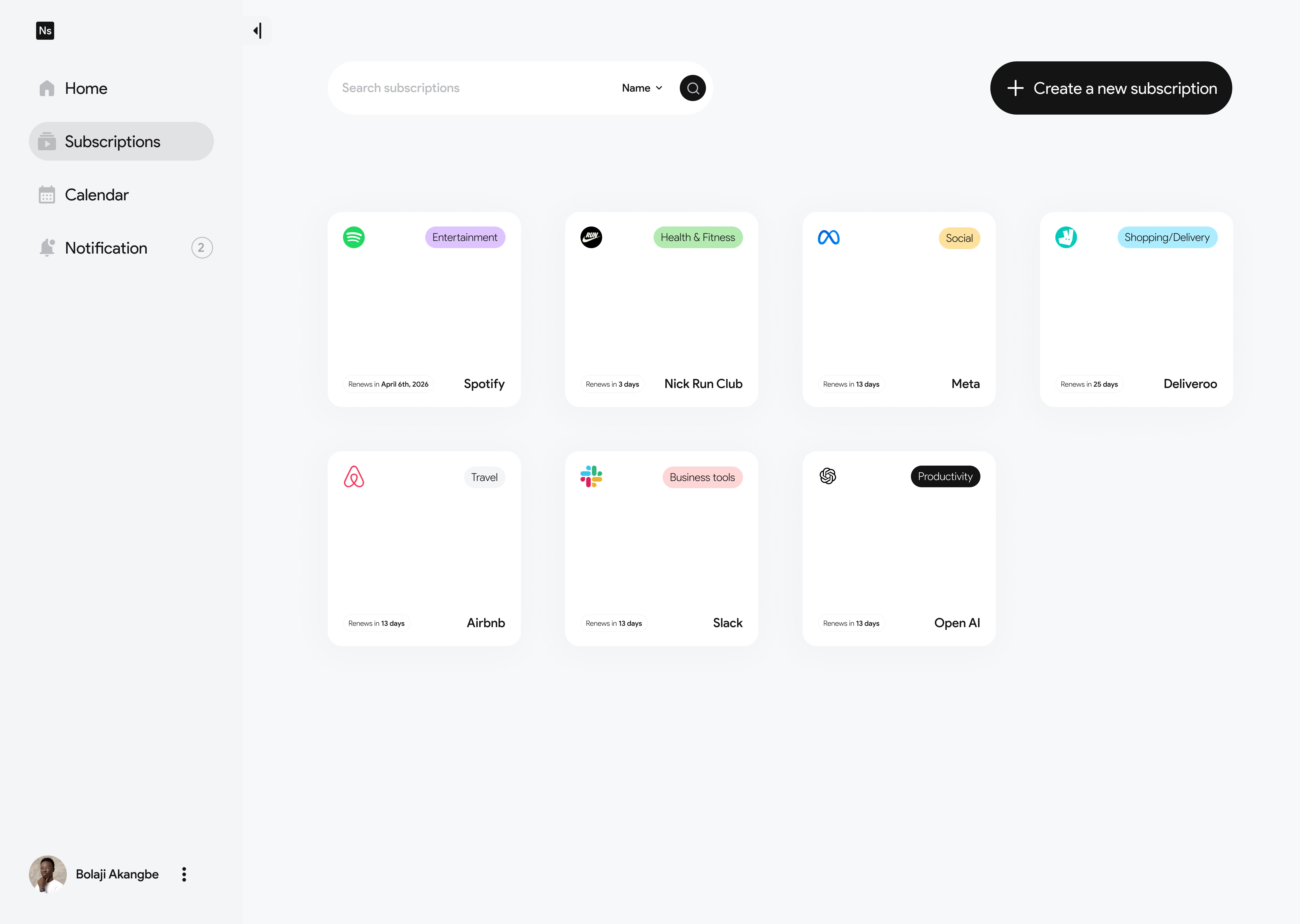Click the Meta logo icon
Viewport: 1300px width, 924px height.
(x=829, y=237)
